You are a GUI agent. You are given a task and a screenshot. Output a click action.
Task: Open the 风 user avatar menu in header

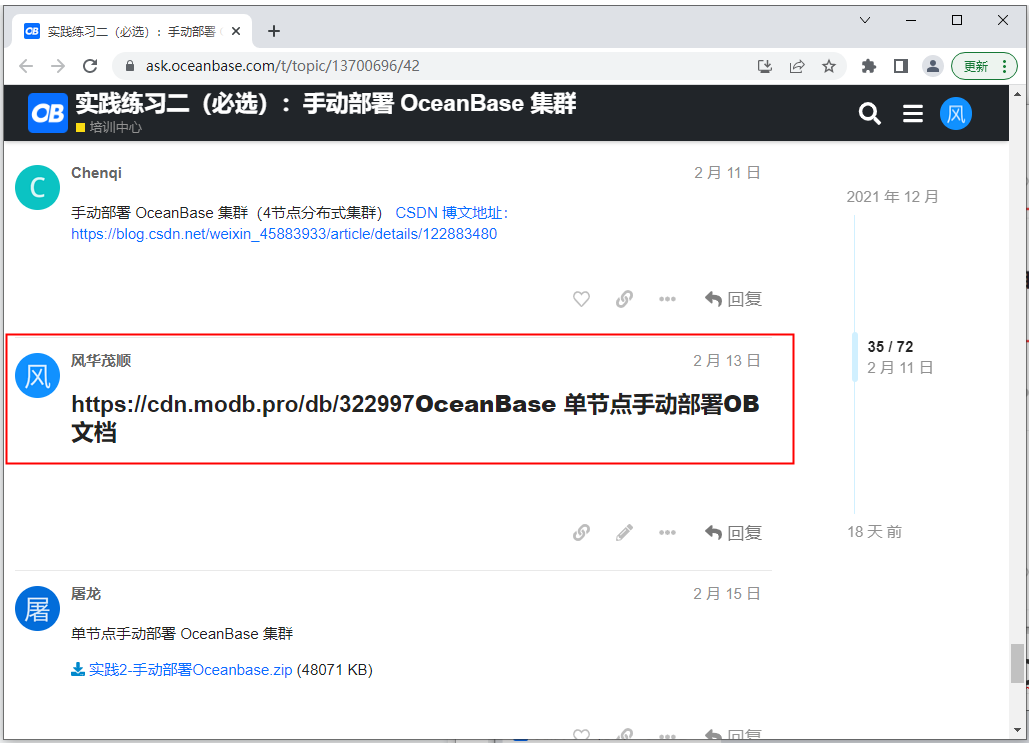(956, 114)
